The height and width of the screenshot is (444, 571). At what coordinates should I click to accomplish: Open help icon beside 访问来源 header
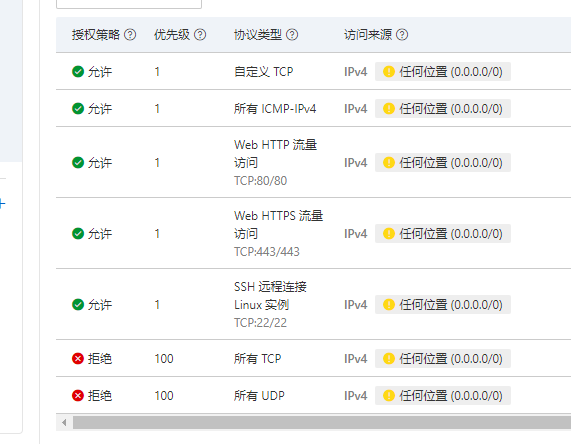402,35
